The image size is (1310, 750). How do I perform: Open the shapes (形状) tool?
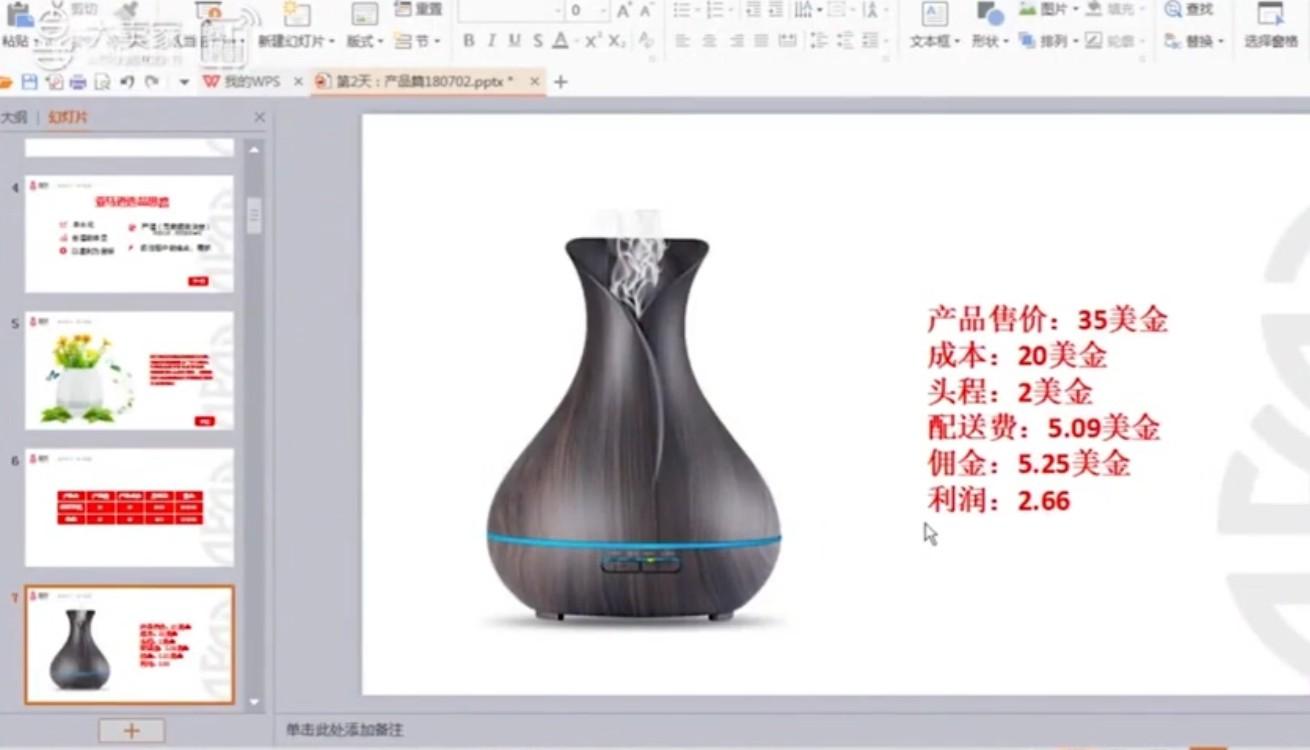click(990, 26)
